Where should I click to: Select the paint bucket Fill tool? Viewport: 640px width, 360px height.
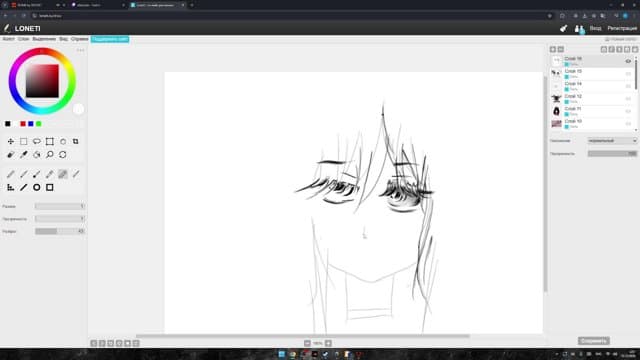coord(37,155)
